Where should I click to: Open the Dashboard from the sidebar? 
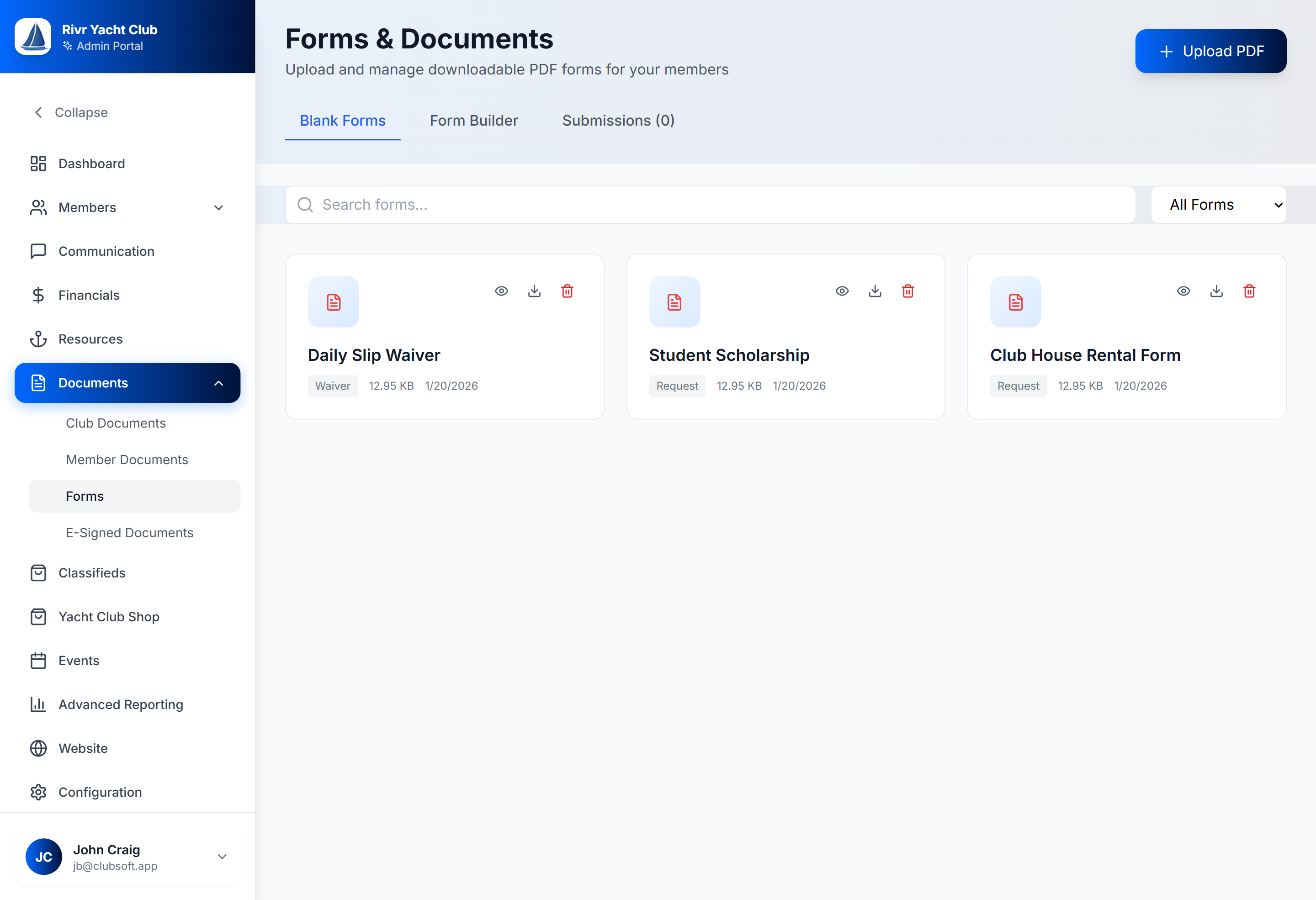point(91,164)
